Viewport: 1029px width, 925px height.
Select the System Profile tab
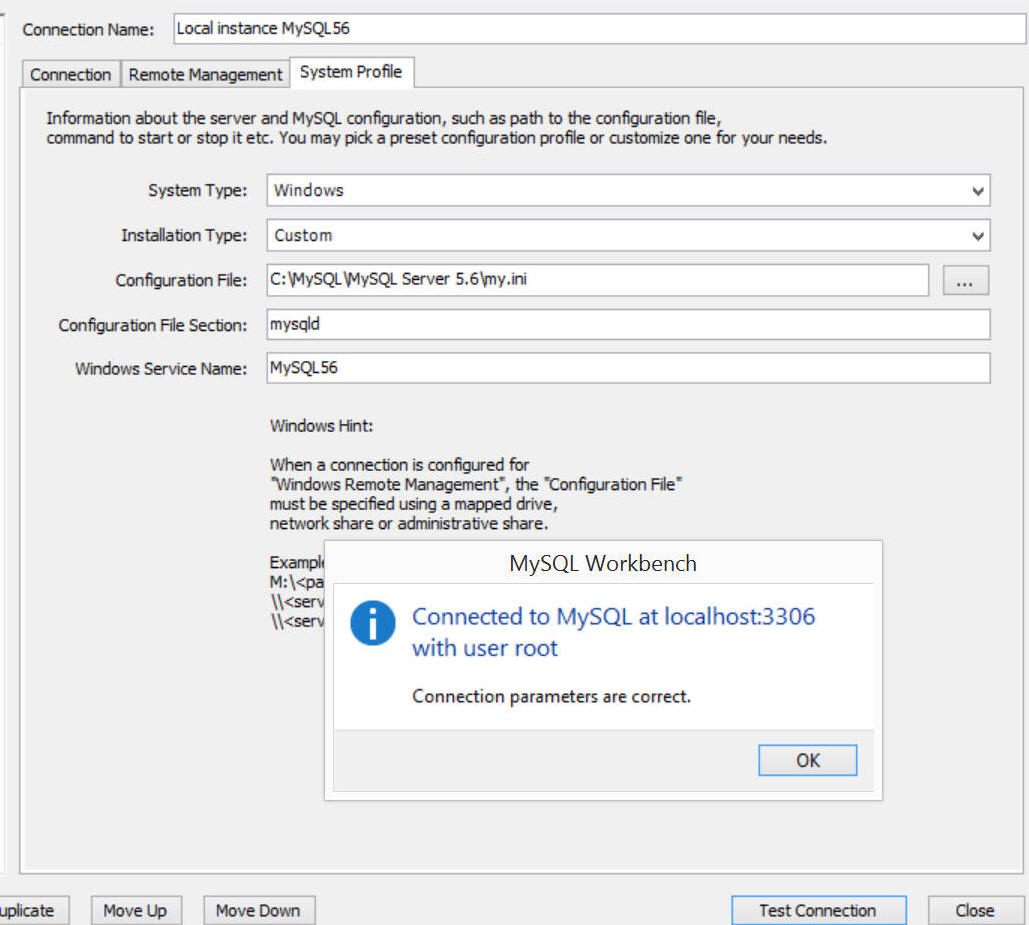click(351, 72)
